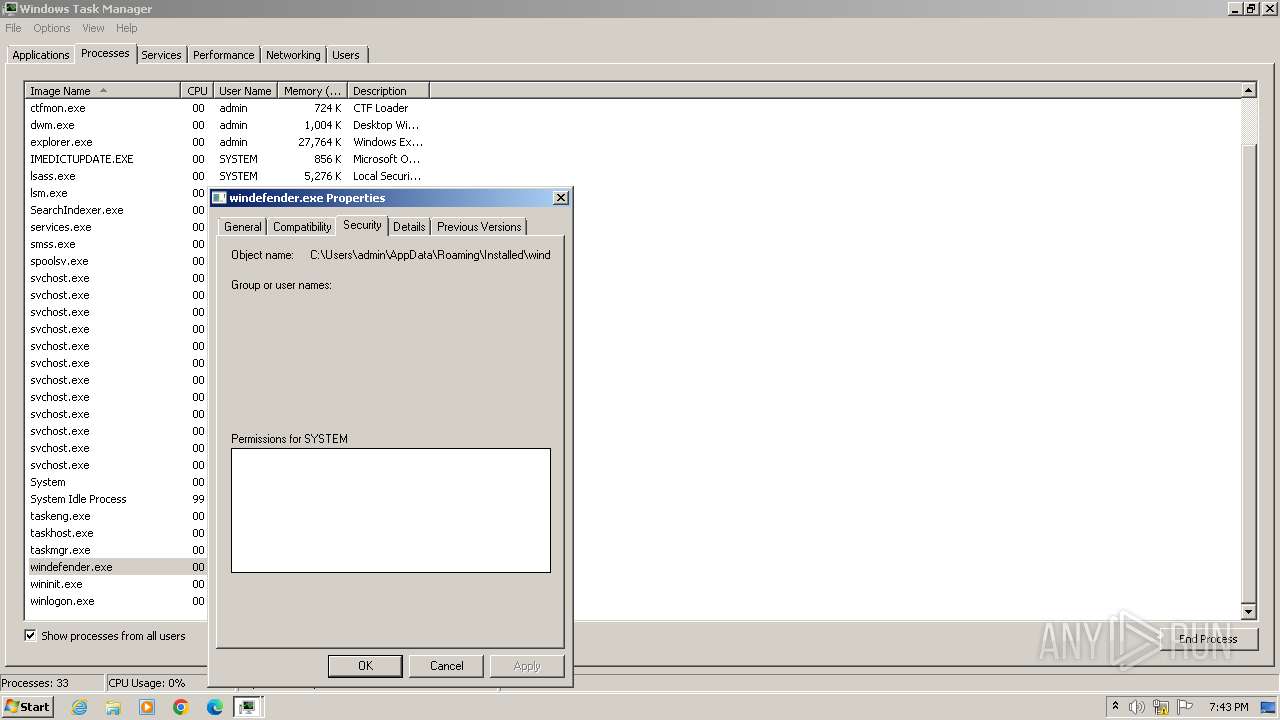Screen dimensions: 1280x720
Task: Select the IMEDICTUPDATE.EXE process row
Action: tap(227, 159)
